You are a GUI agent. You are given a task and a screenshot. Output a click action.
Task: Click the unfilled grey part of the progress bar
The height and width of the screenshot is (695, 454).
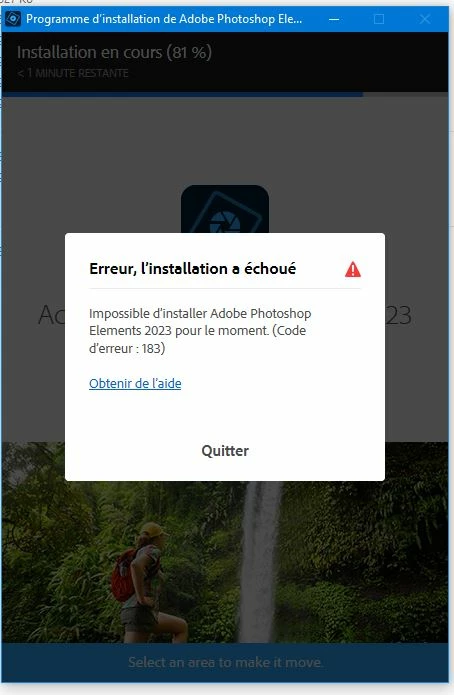coord(405,94)
